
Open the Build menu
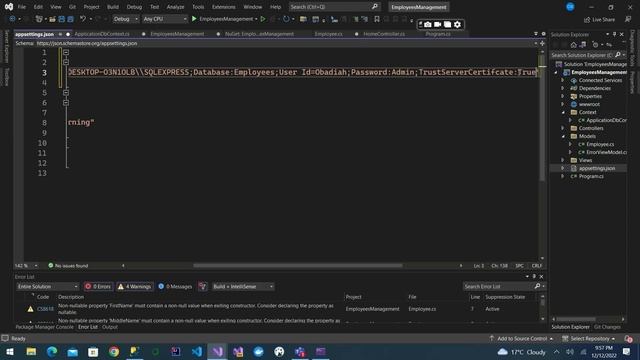[x=113, y=7]
